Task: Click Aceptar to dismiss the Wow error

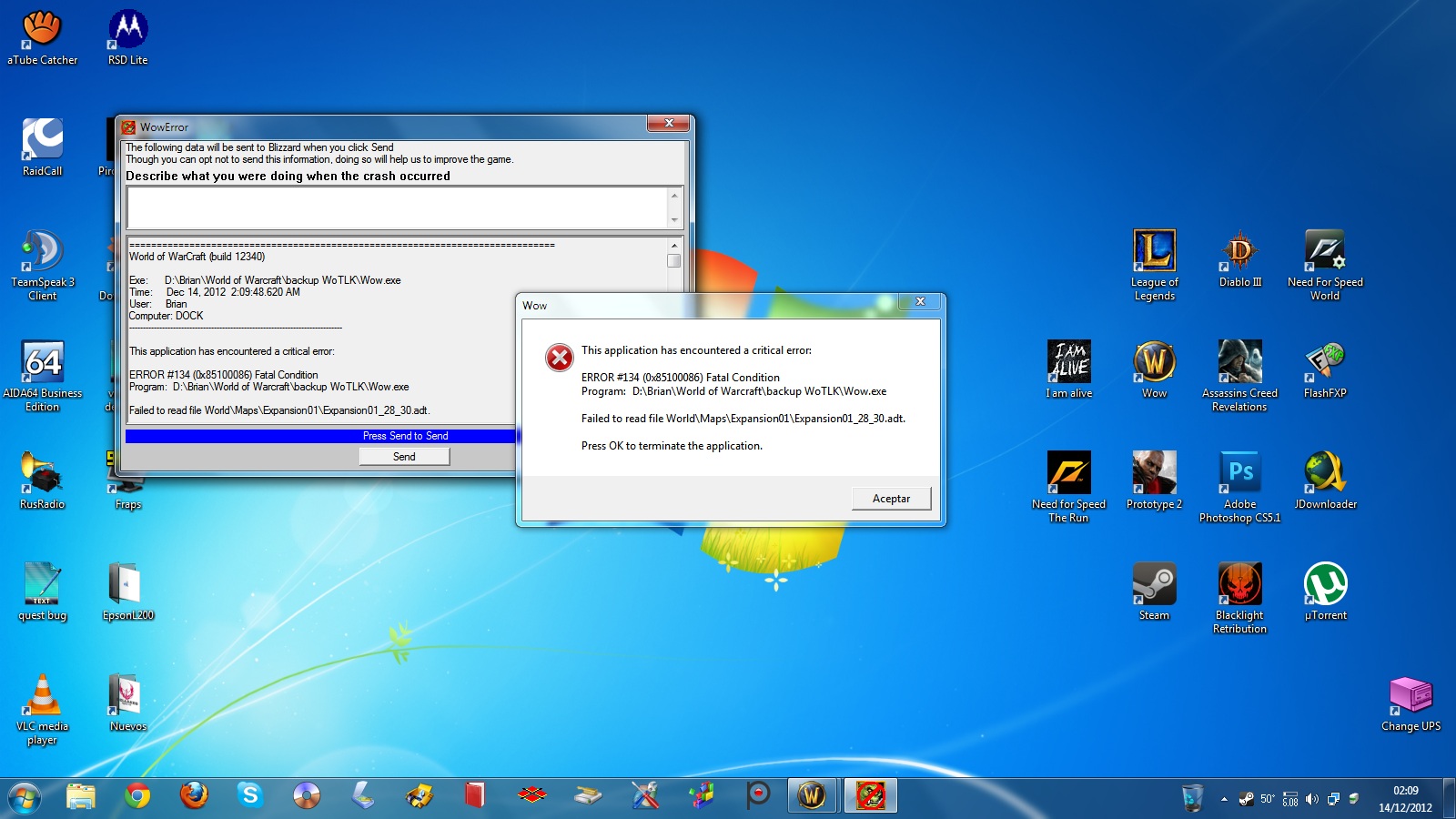Action: point(891,499)
